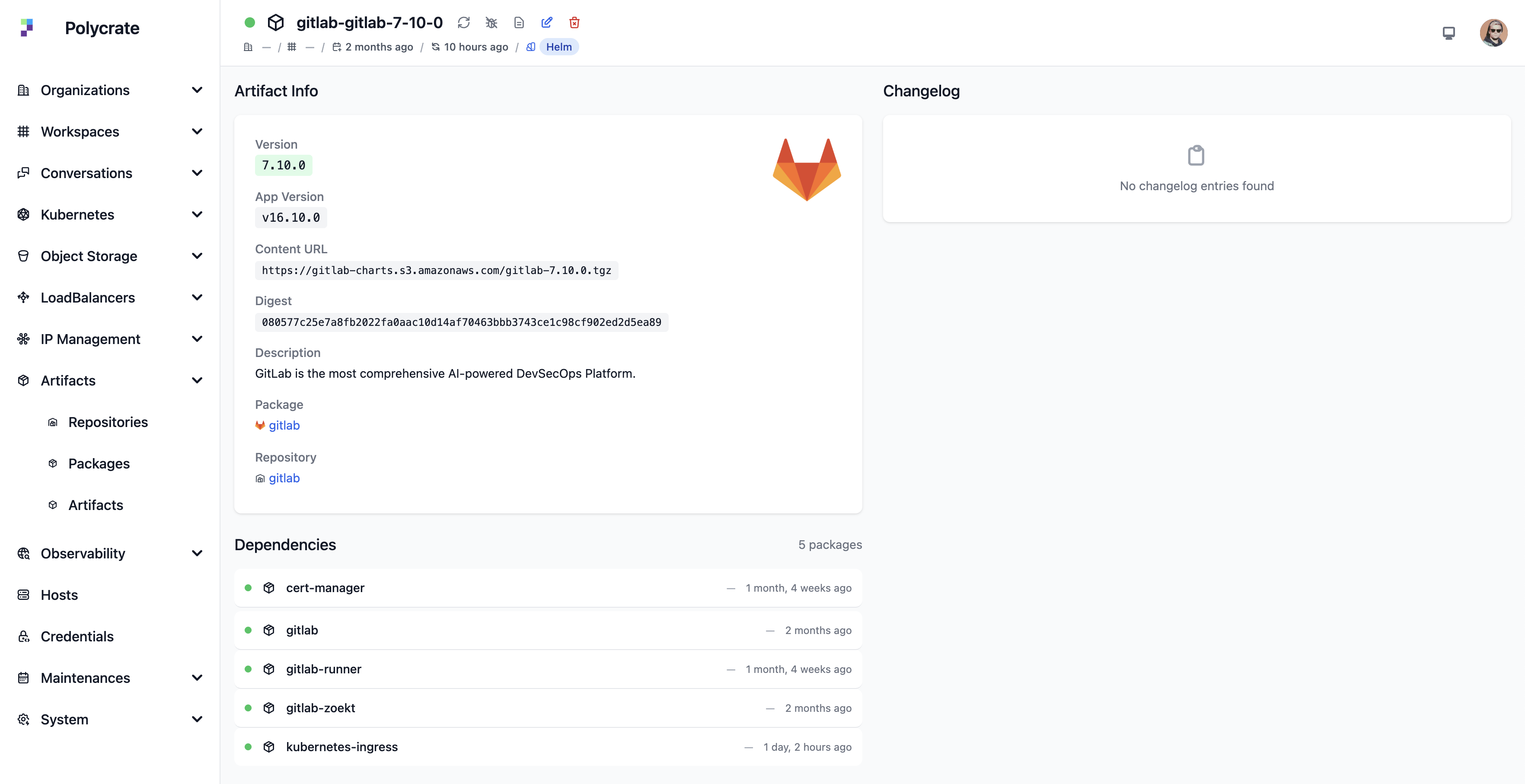Image resolution: width=1525 pixels, height=784 pixels.
Task: Click the System gear icon in sidebar
Action: (24, 719)
